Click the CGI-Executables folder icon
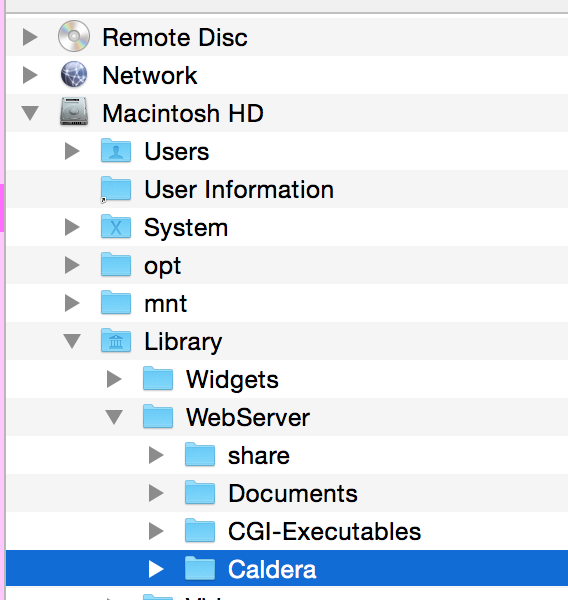568x600 pixels. [x=200, y=531]
